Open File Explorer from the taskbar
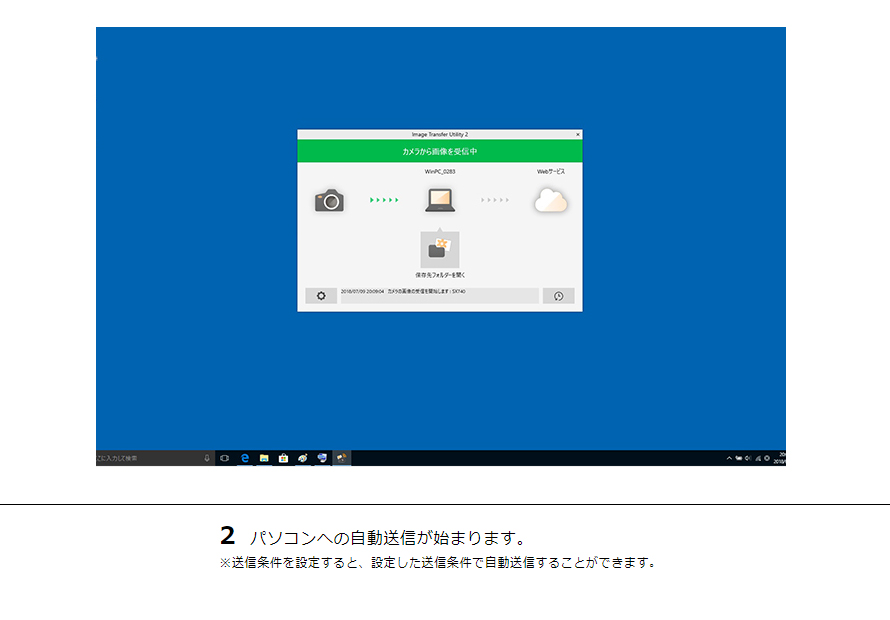Viewport: 890px width, 620px height. (x=263, y=457)
